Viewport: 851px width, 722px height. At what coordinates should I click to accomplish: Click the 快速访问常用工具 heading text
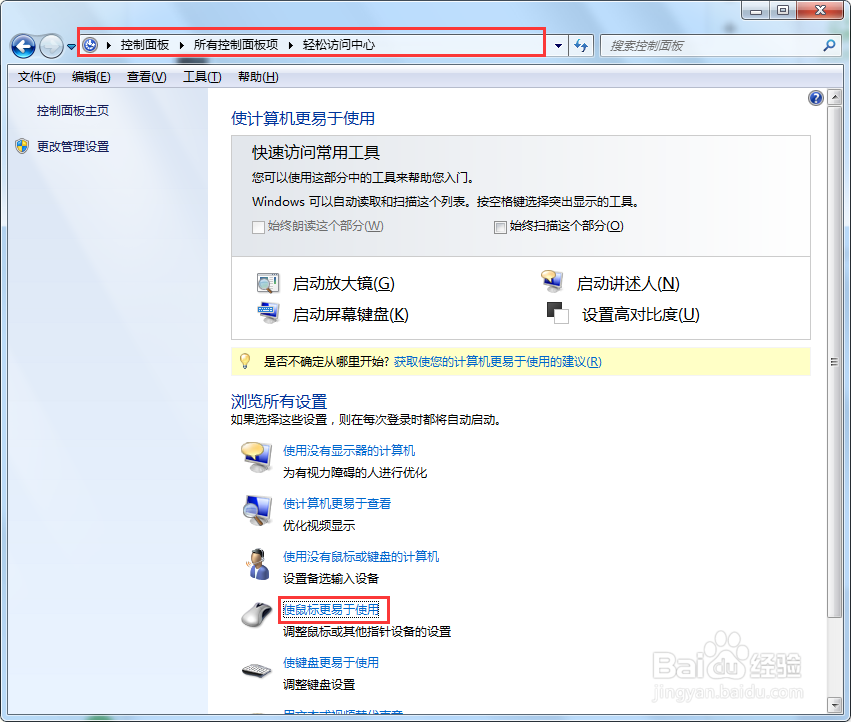(315, 153)
